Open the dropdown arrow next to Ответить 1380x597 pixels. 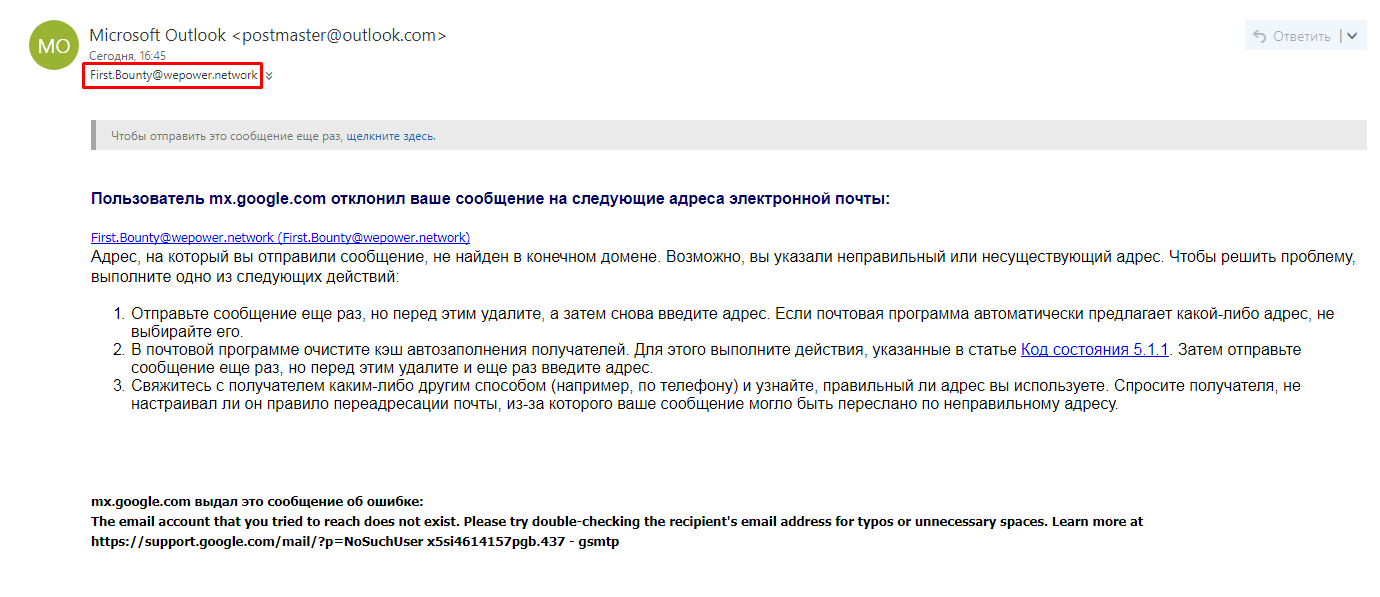click(1352, 36)
